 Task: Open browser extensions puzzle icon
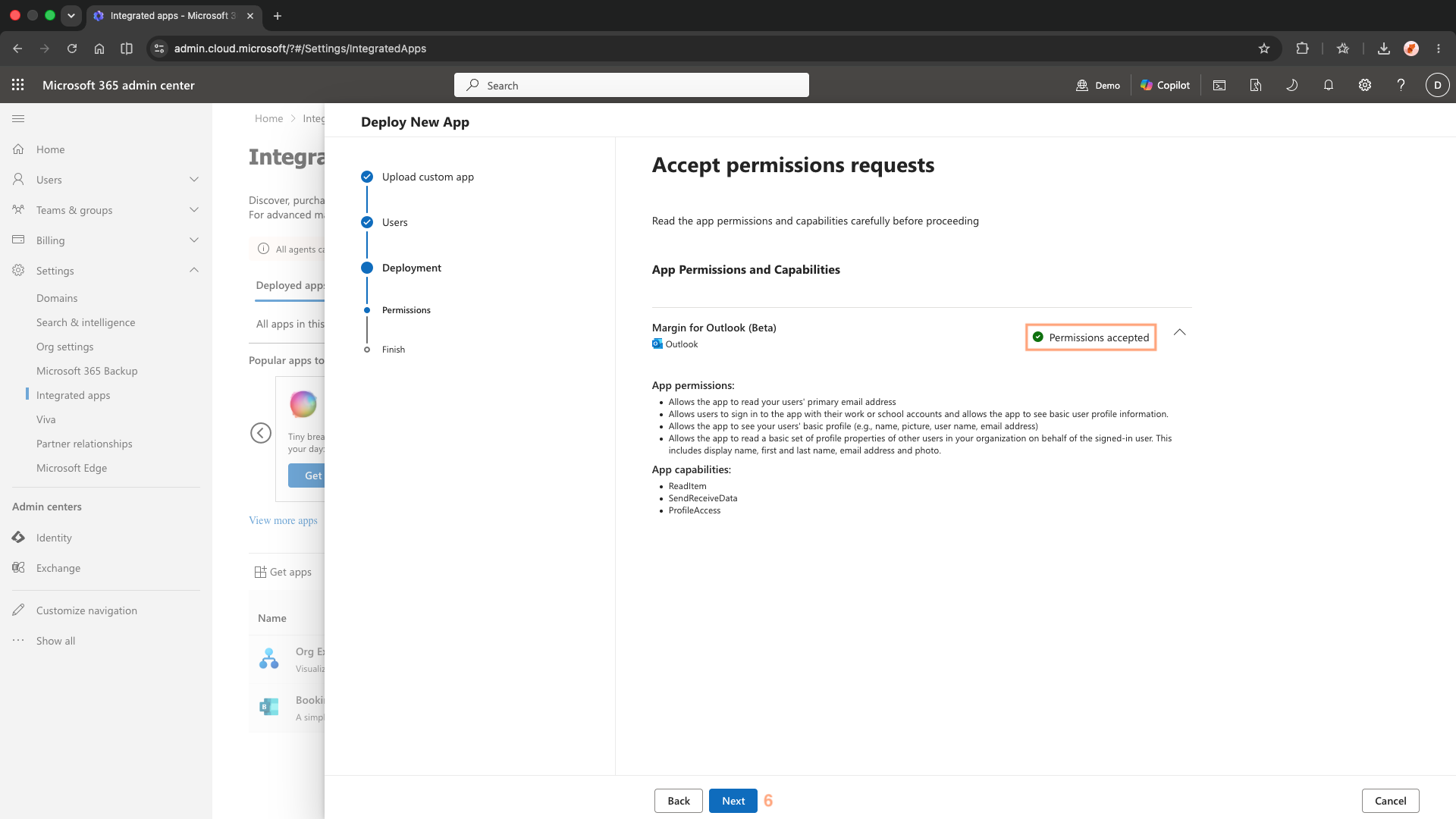(x=1302, y=49)
